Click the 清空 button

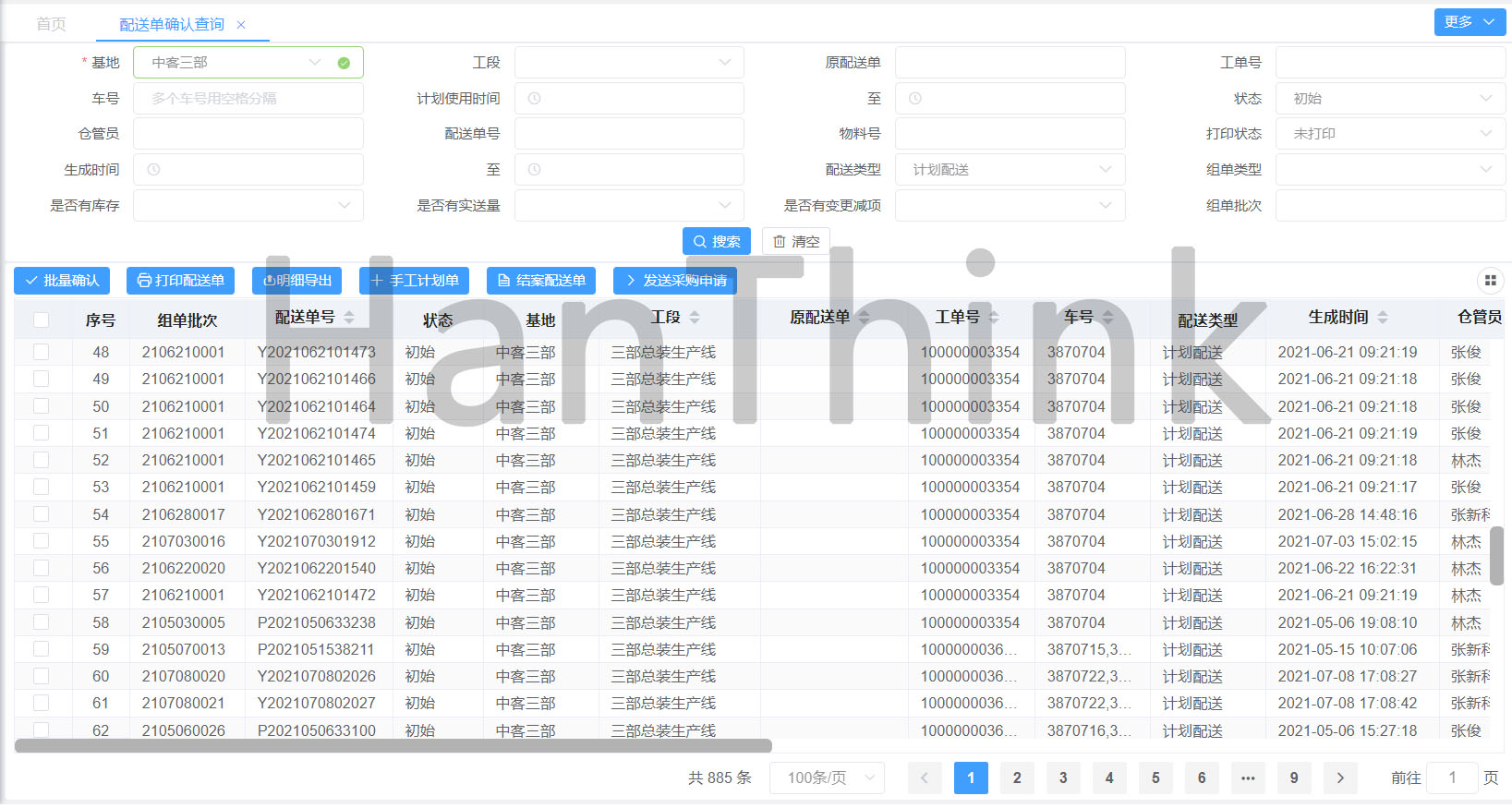(795, 241)
